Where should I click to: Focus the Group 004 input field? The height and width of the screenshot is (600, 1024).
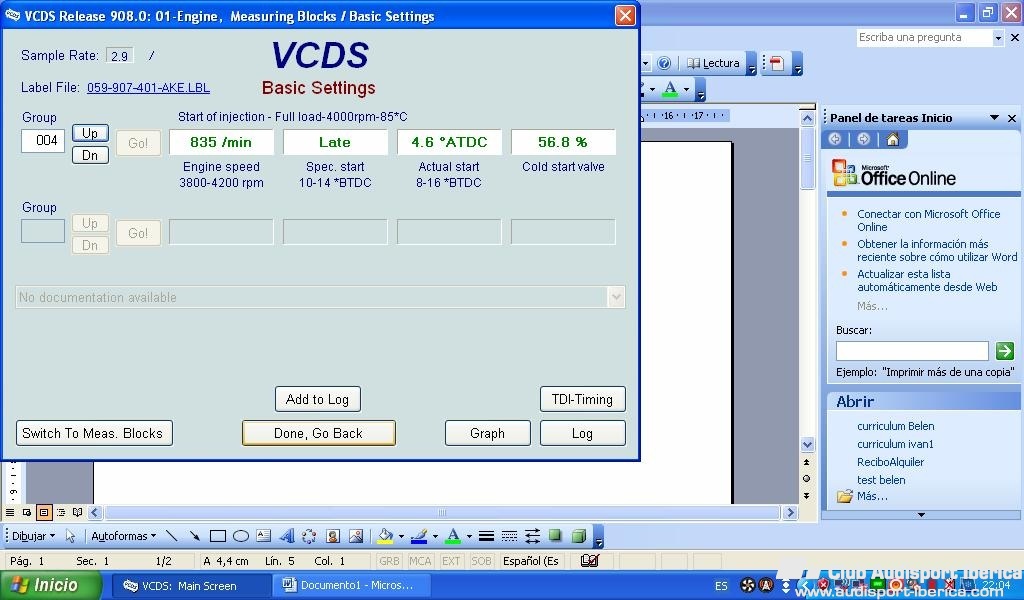(43, 140)
